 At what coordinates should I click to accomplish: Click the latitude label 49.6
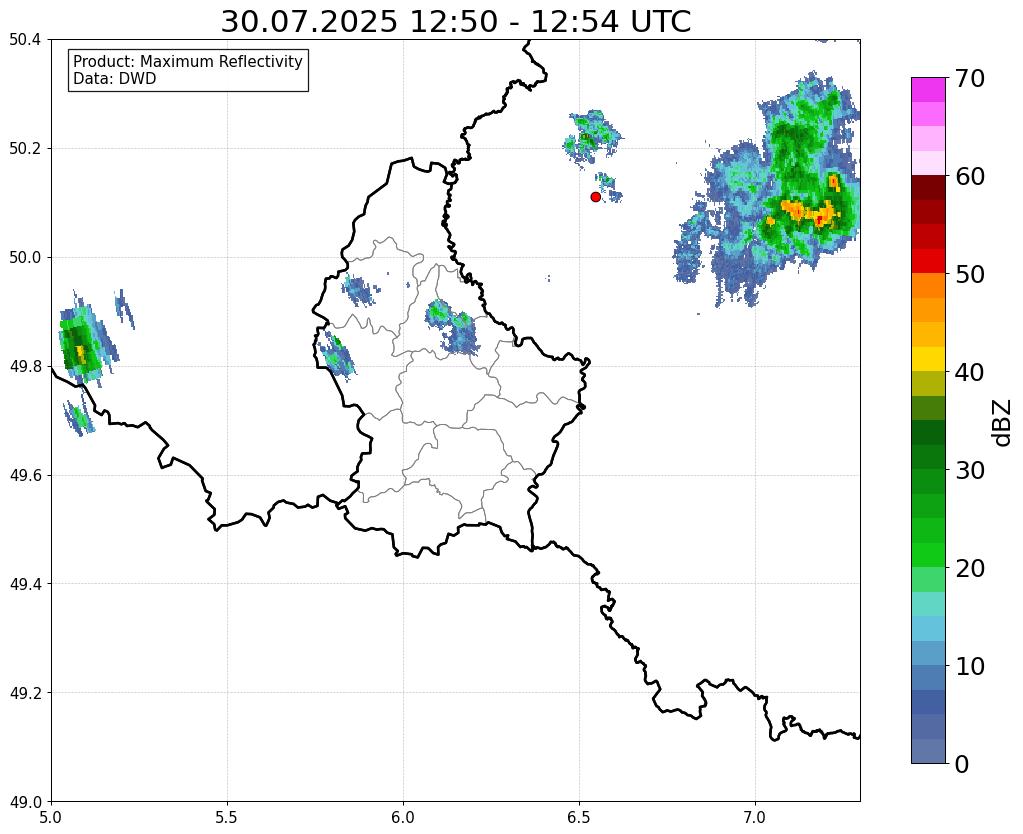(25, 476)
